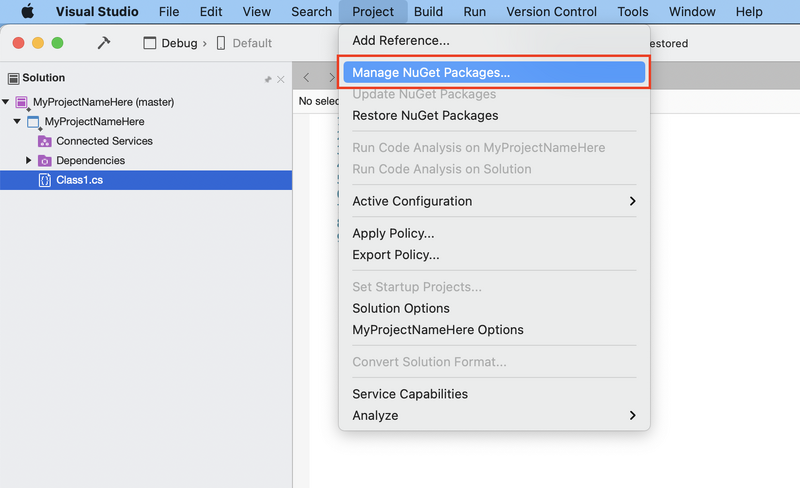Open the Version Control menu
This screenshot has width=800, height=488.
coord(551,11)
